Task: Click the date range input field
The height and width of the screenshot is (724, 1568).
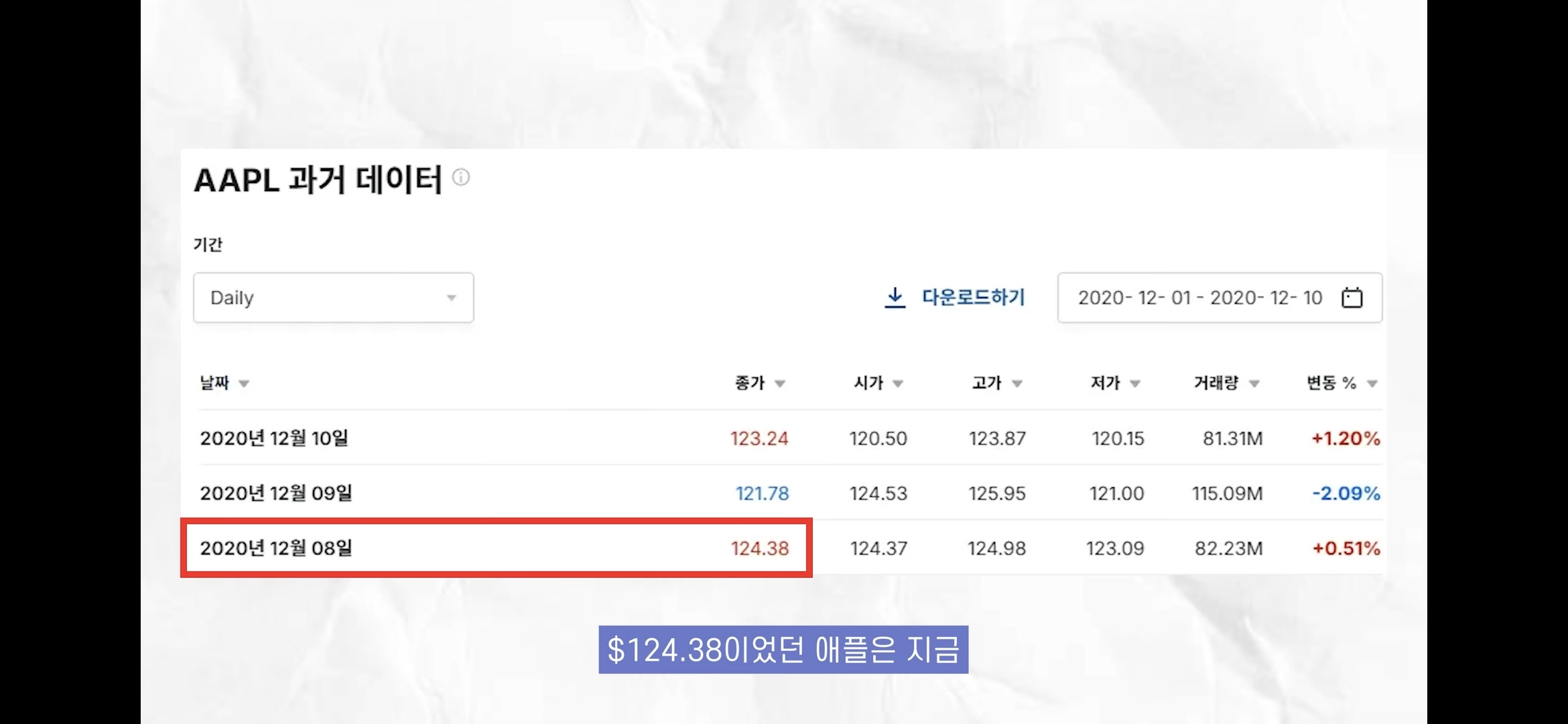Action: tap(1199, 298)
